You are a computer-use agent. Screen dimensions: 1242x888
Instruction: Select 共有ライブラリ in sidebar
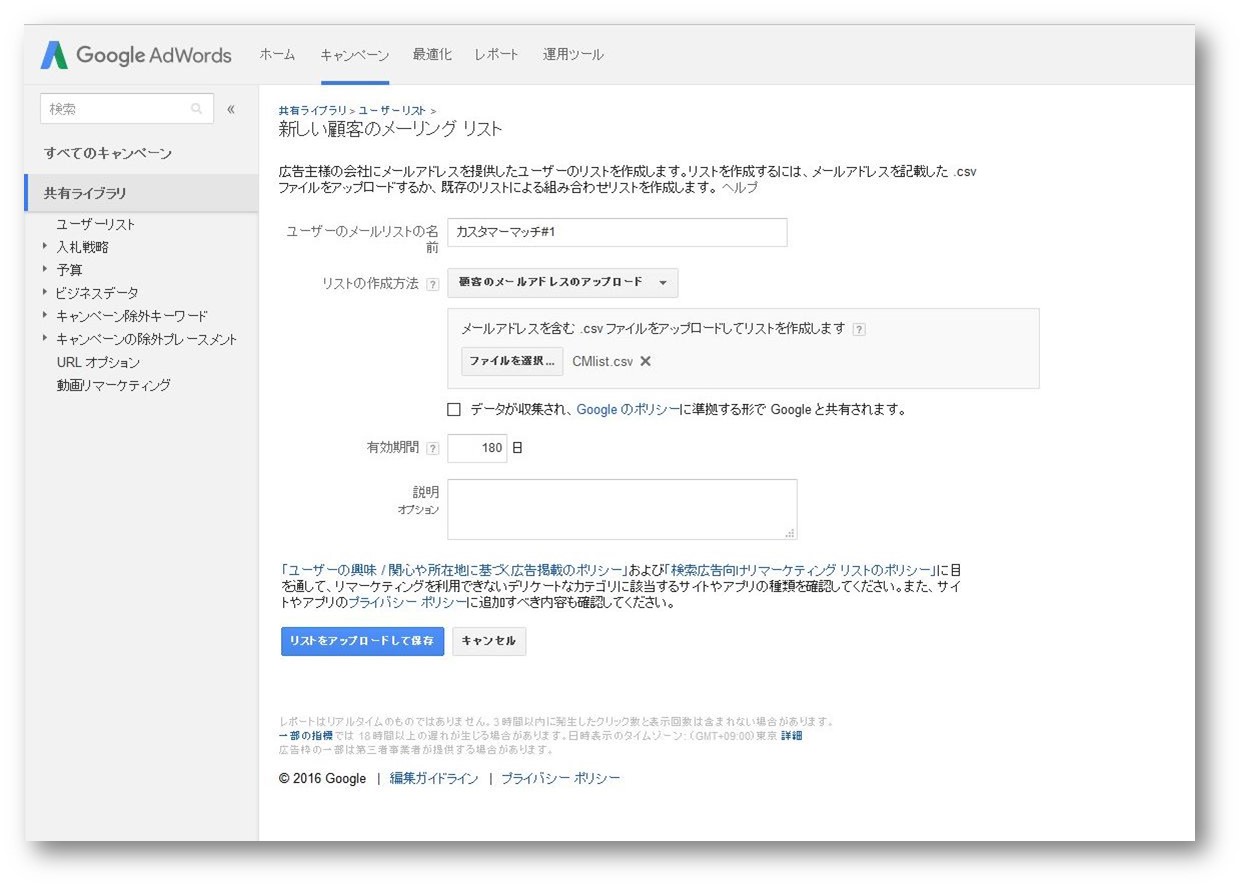click(x=141, y=193)
